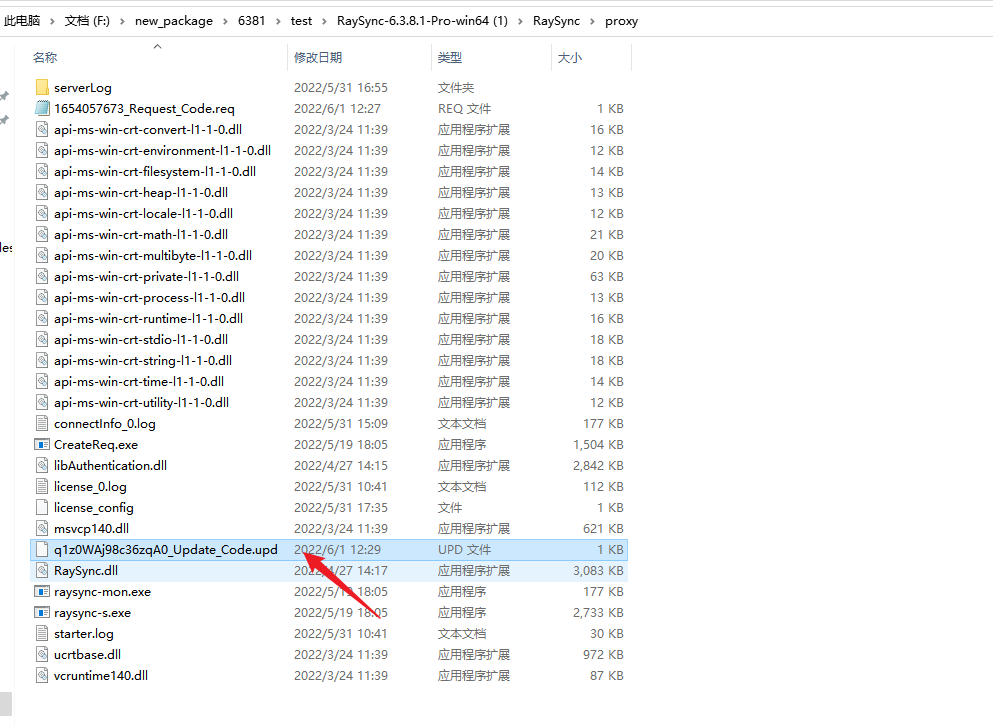Navigate to new_package in the breadcrumb
The height and width of the screenshot is (726, 993).
174,20
